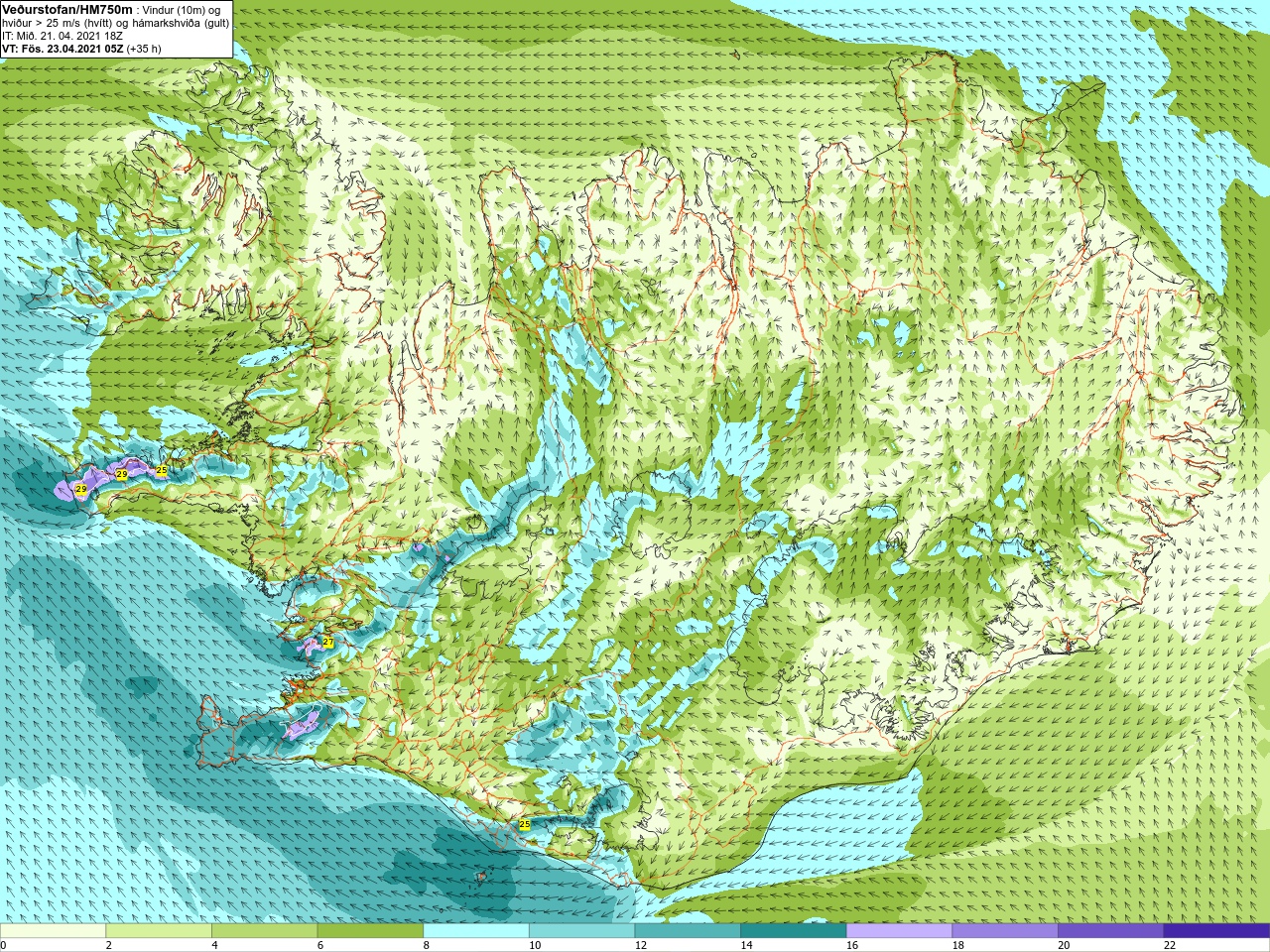This screenshot has height=952, width=1270.
Task: Click the teal 12–14 legend swatch
Action: 688,931
